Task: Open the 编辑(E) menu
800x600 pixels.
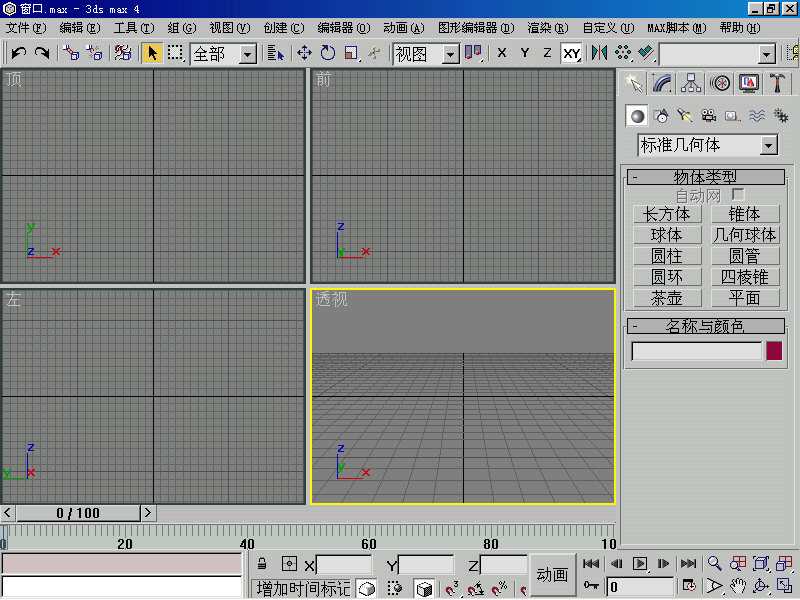Action: point(79,28)
